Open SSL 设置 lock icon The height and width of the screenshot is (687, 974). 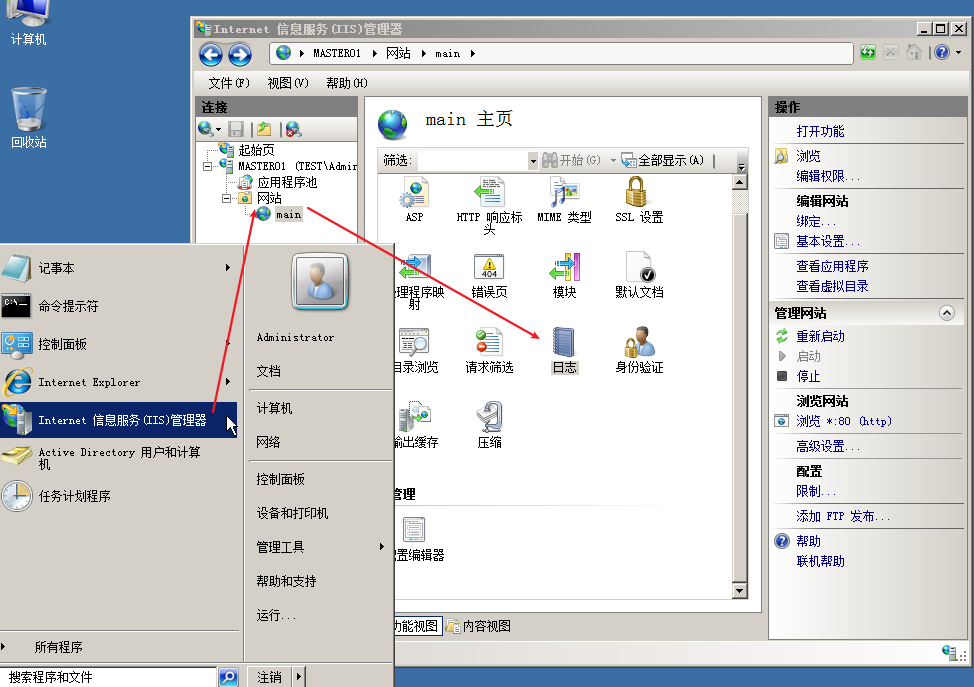(x=637, y=191)
